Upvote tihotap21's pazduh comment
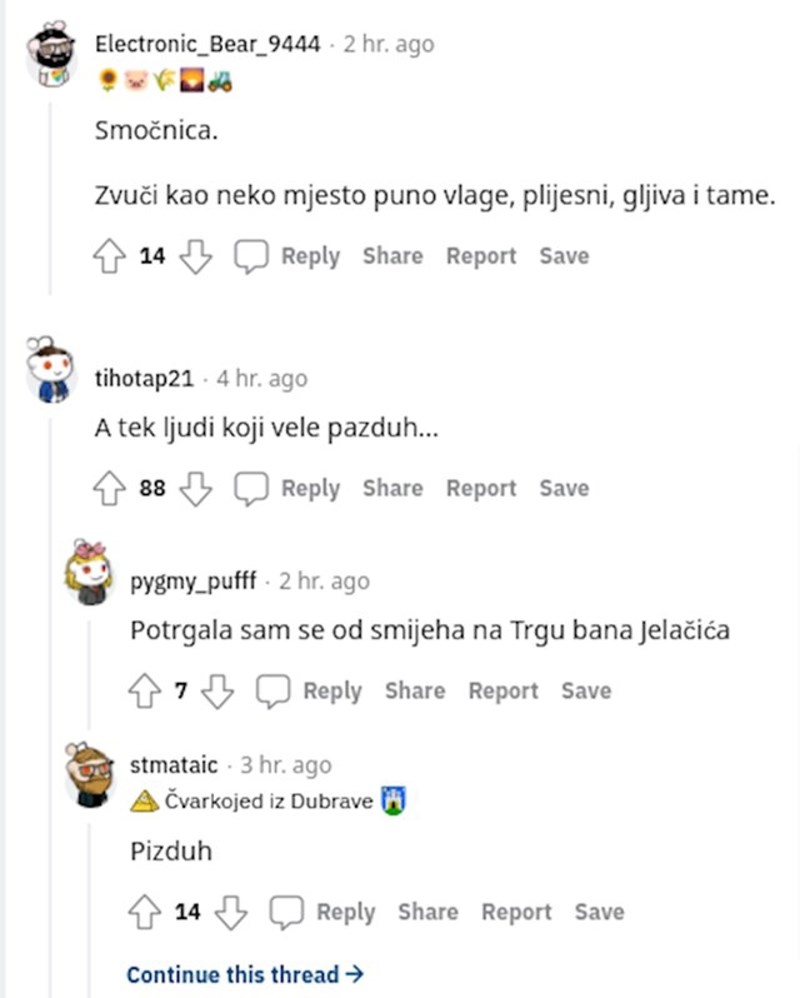The image size is (800, 998). pyautogui.click(x=106, y=489)
